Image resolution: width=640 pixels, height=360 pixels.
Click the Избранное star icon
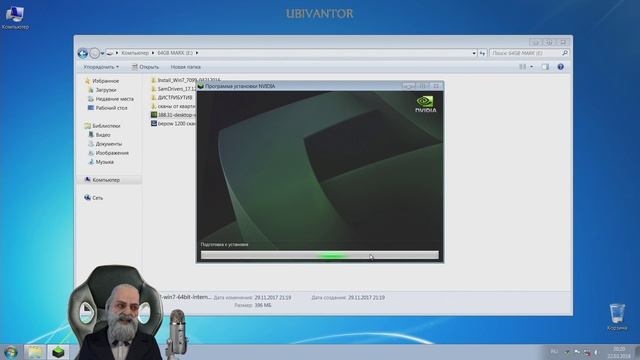click(x=87, y=80)
